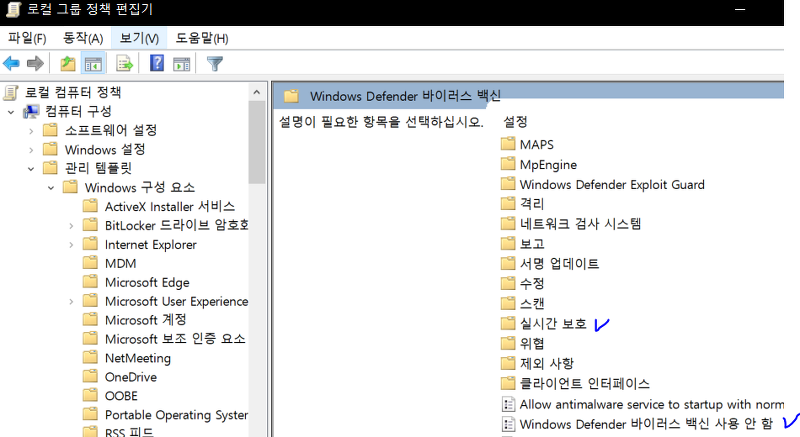This screenshot has width=800, height=437.
Task: Click the 설정 column header
Action: (x=515, y=122)
